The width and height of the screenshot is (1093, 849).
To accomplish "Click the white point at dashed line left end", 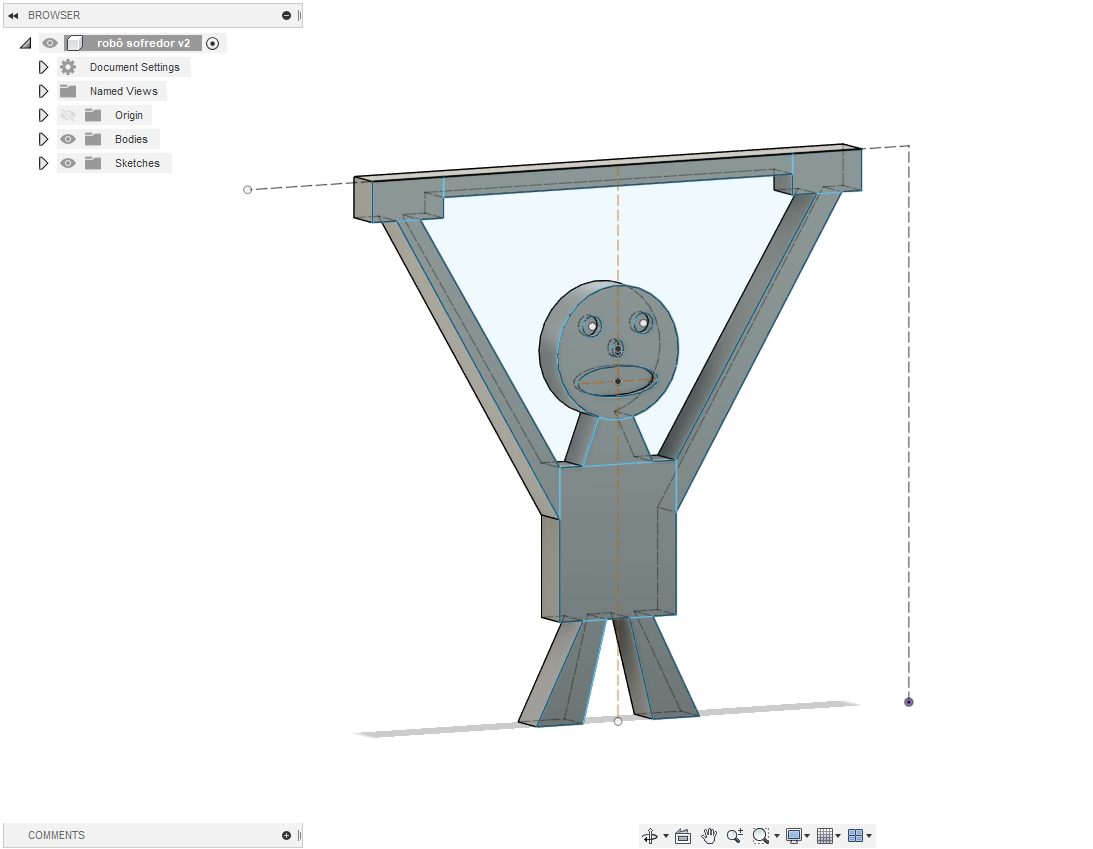I will pyautogui.click(x=247, y=190).
